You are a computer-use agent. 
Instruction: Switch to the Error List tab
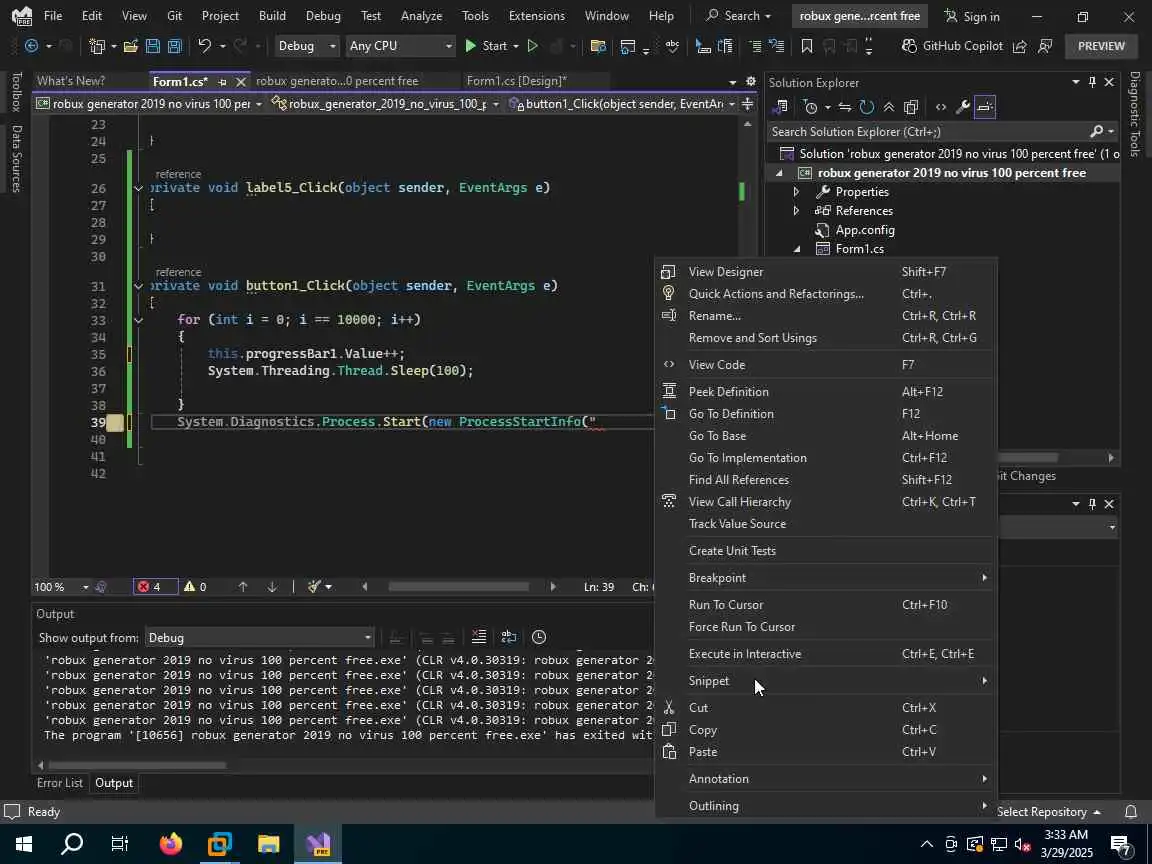coord(60,783)
